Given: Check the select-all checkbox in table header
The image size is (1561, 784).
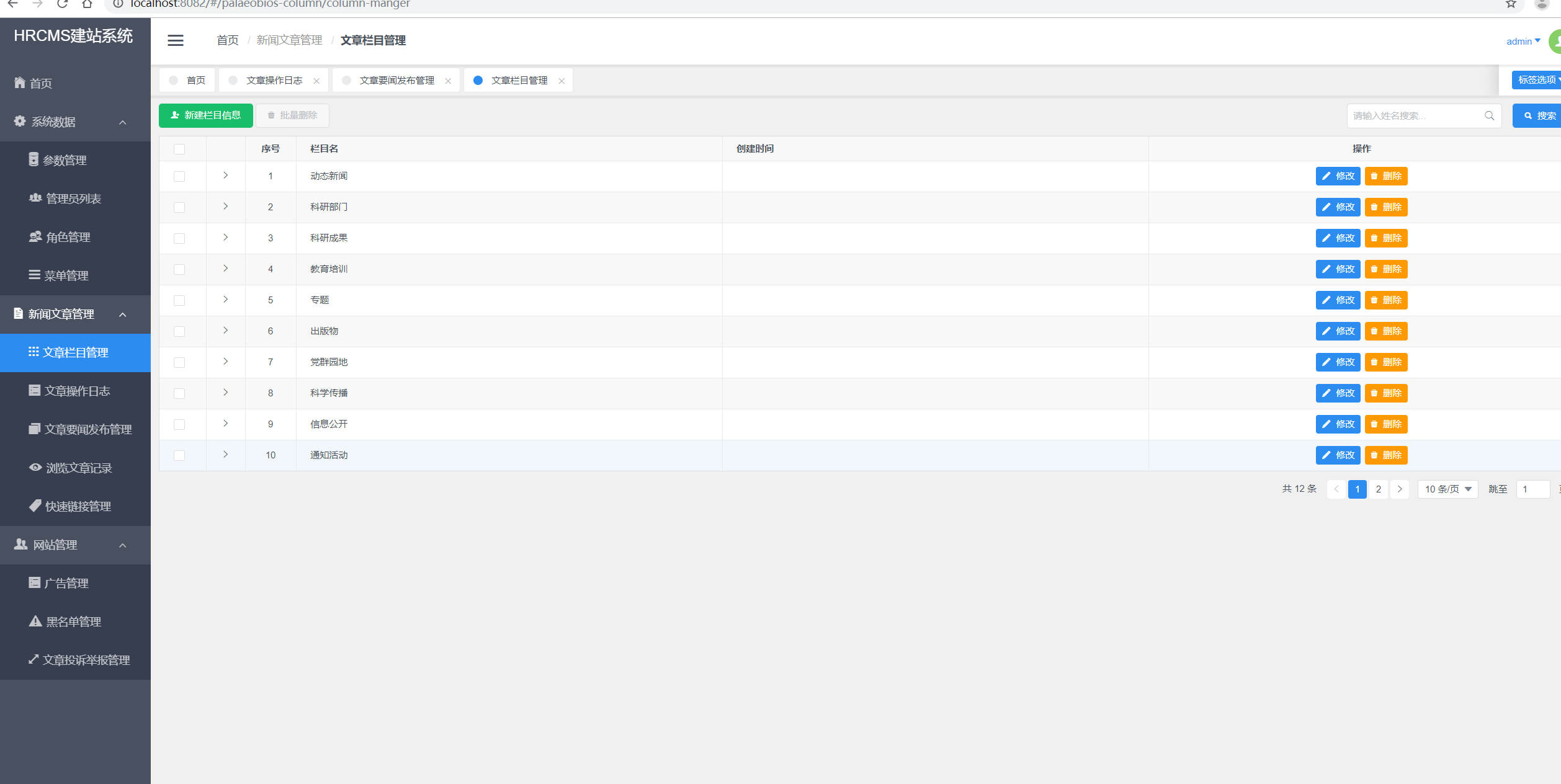Looking at the screenshot, I should tap(179, 149).
